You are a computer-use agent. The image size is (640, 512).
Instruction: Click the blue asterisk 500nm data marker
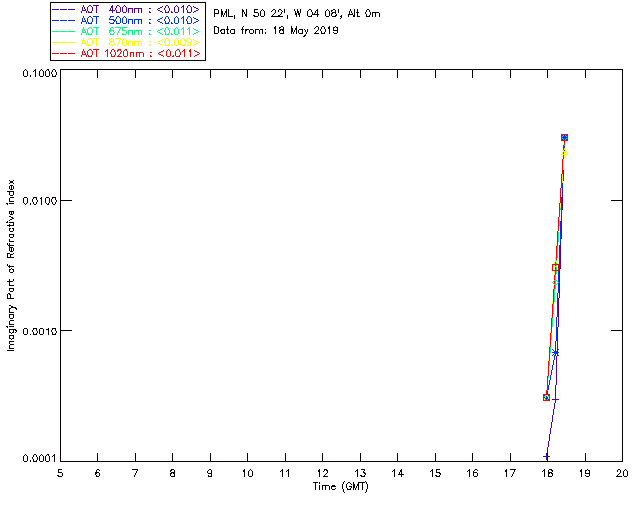pyautogui.click(x=556, y=353)
